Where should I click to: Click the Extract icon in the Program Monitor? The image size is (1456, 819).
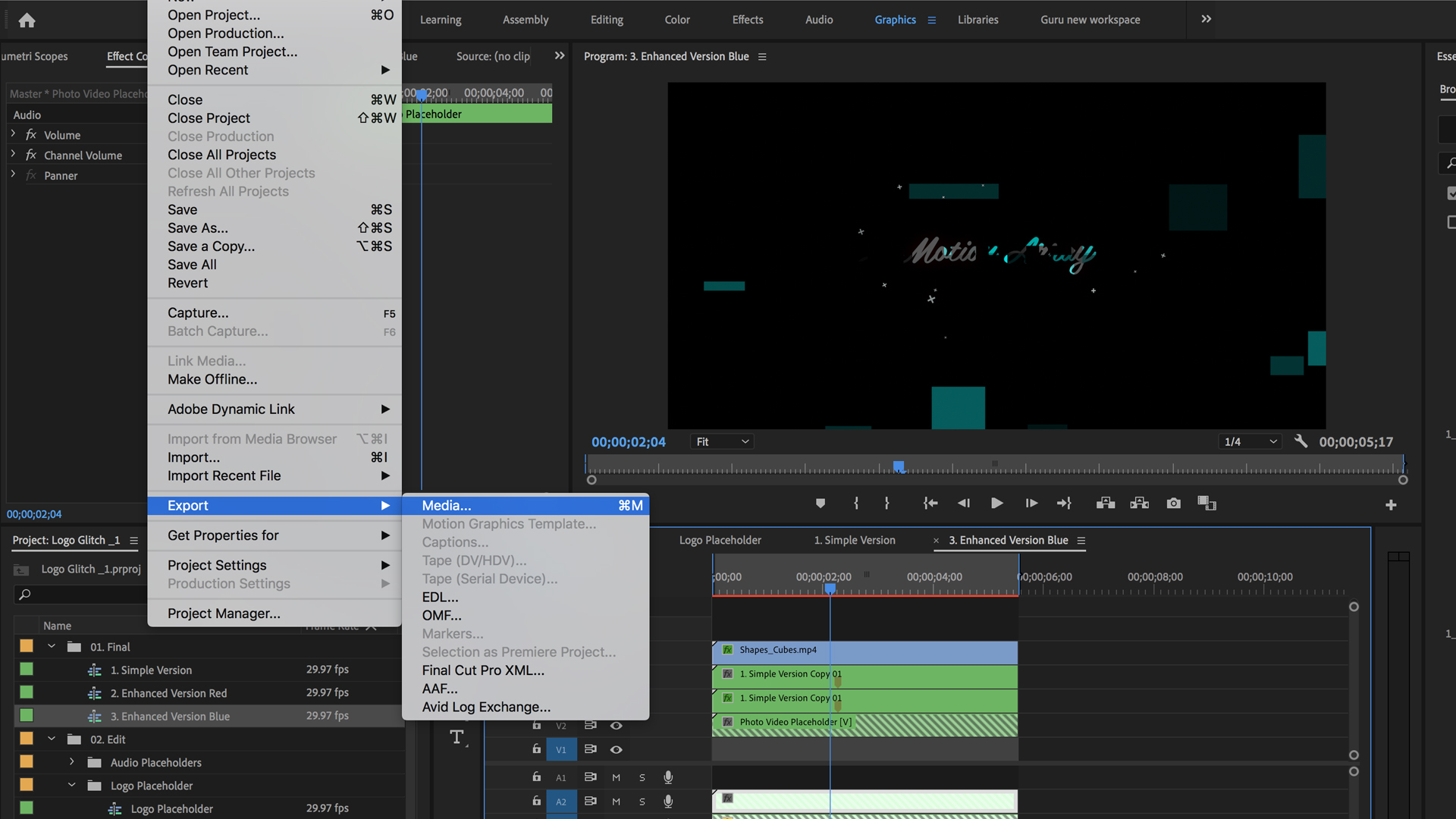[x=1139, y=503]
